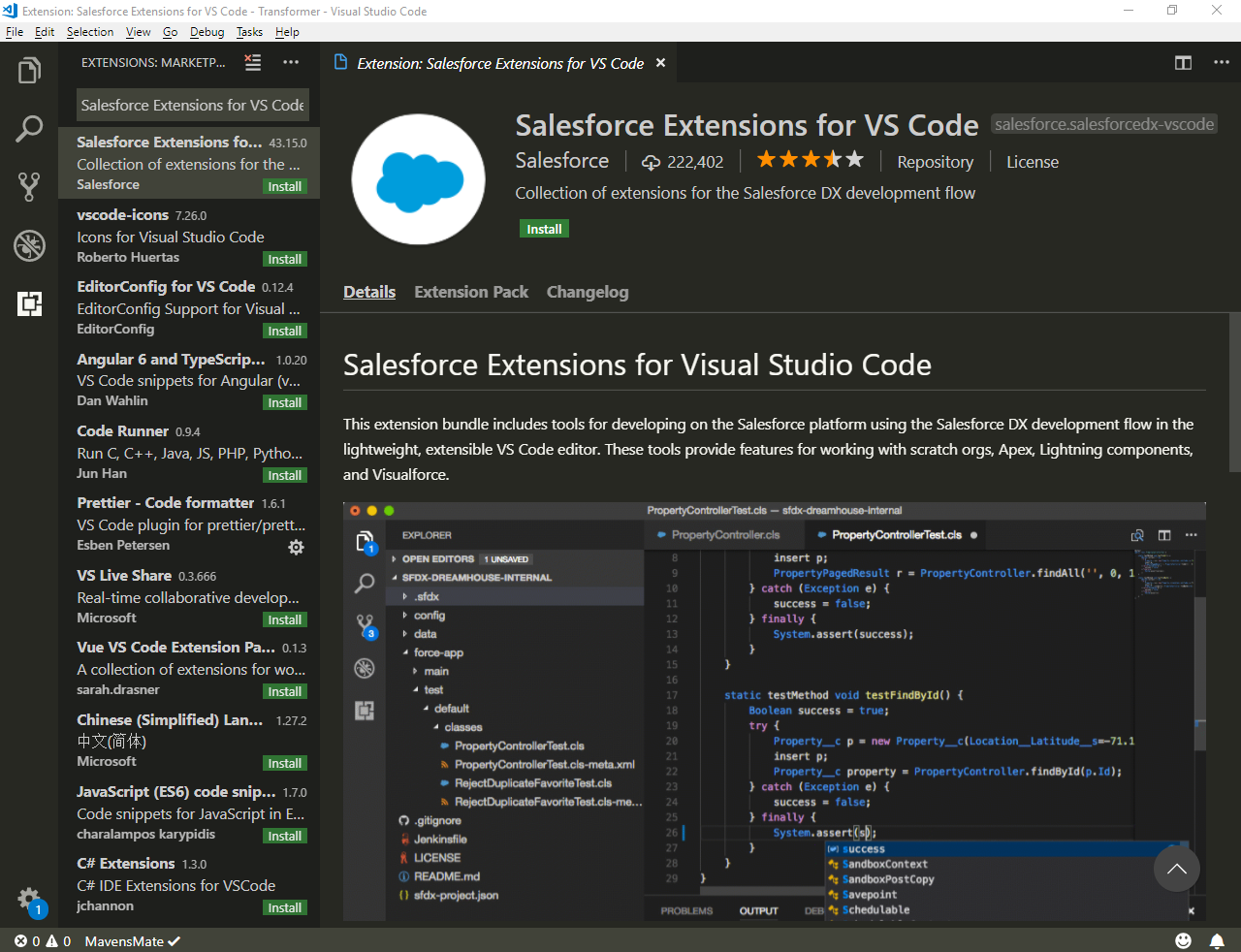The width and height of the screenshot is (1241, 952).
Task: Click the salesforce.salesforcedx-vscode identifier label
Action: [1104, 124]
